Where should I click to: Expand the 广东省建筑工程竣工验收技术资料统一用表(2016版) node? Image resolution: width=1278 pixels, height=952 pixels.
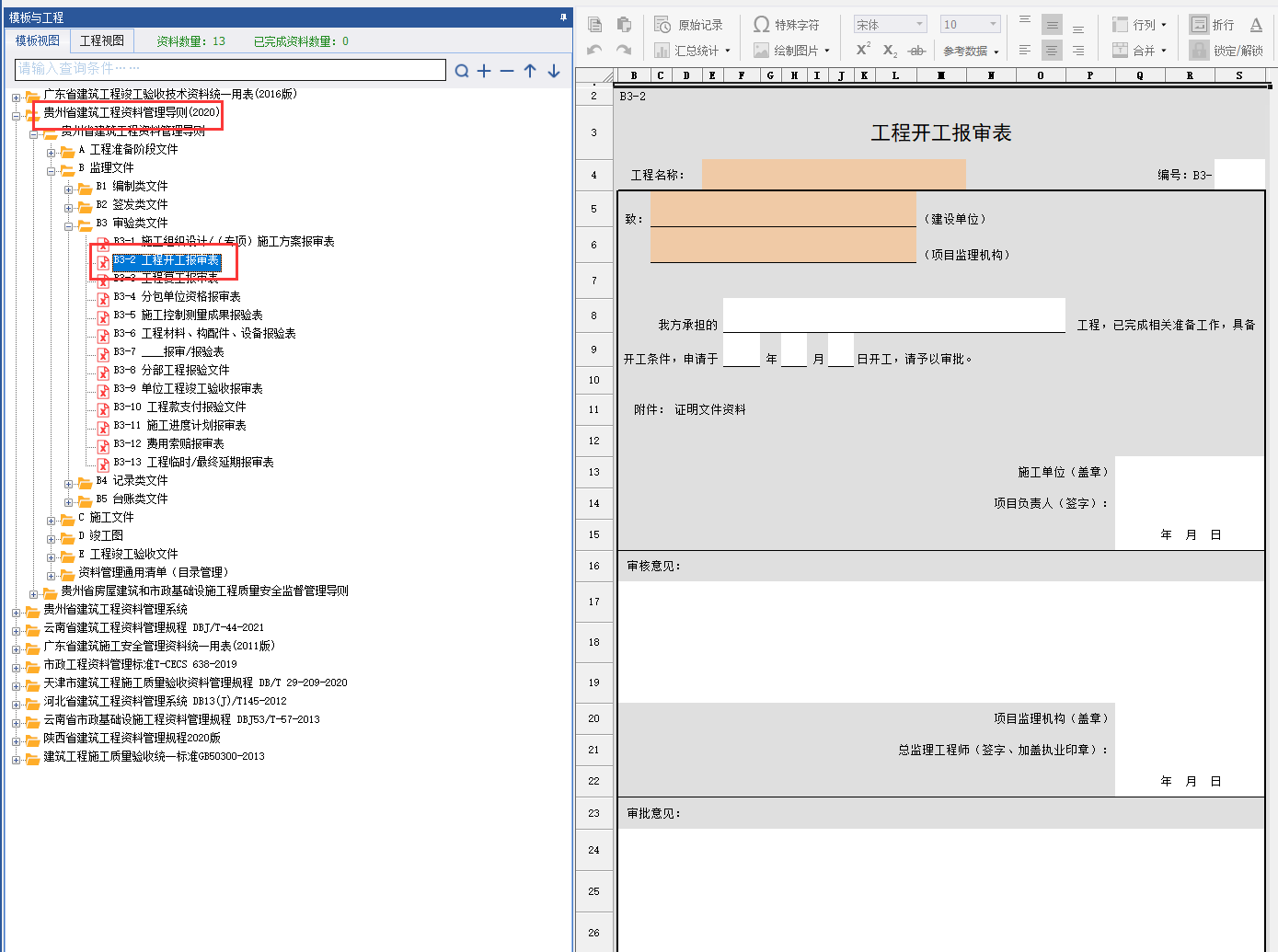pos(16,97)
